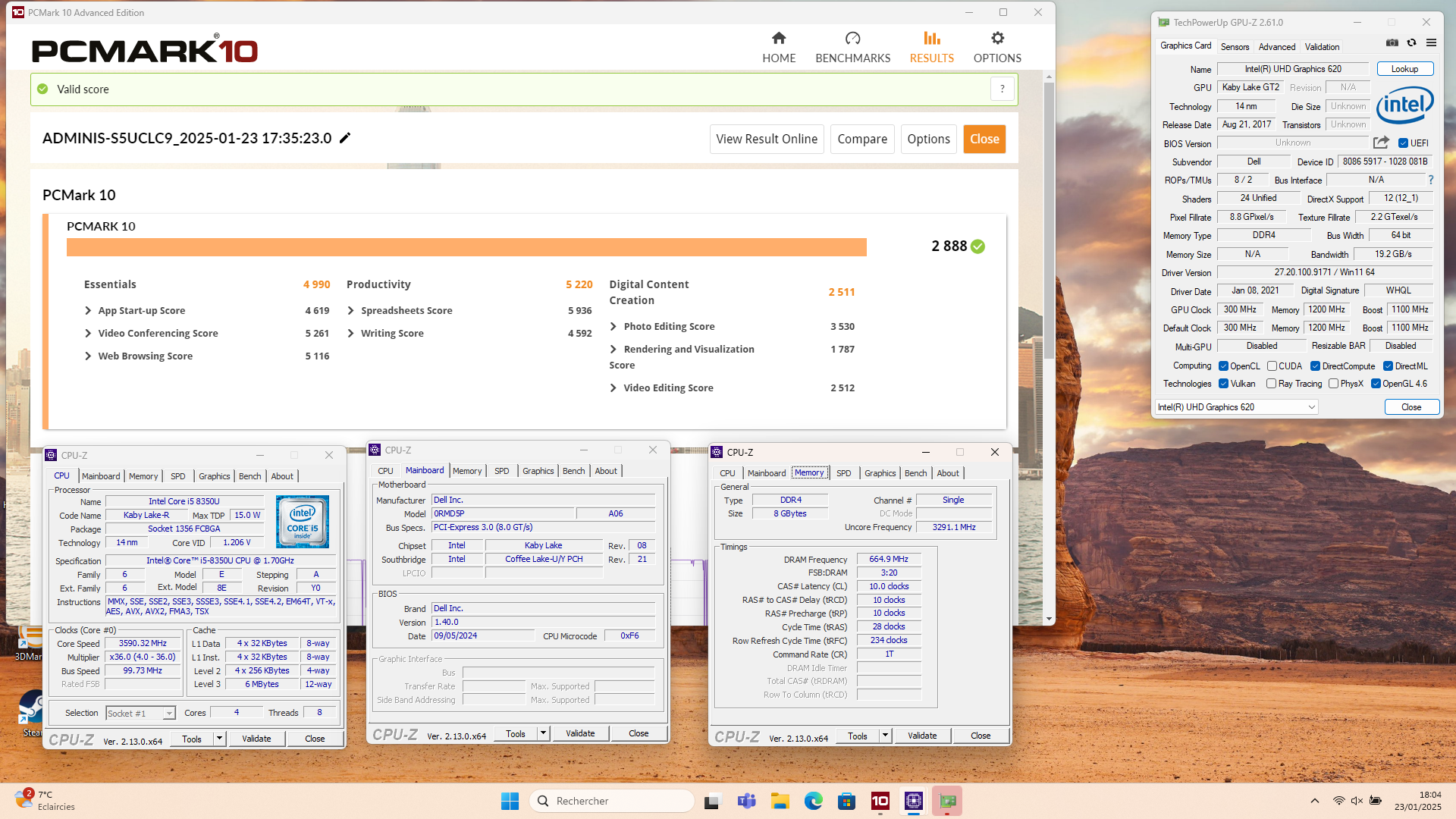This screenshot has width=1456, height=819.
Task: Open the GPU-Z hamburger menu
Action: click(x=1431, y=43)
